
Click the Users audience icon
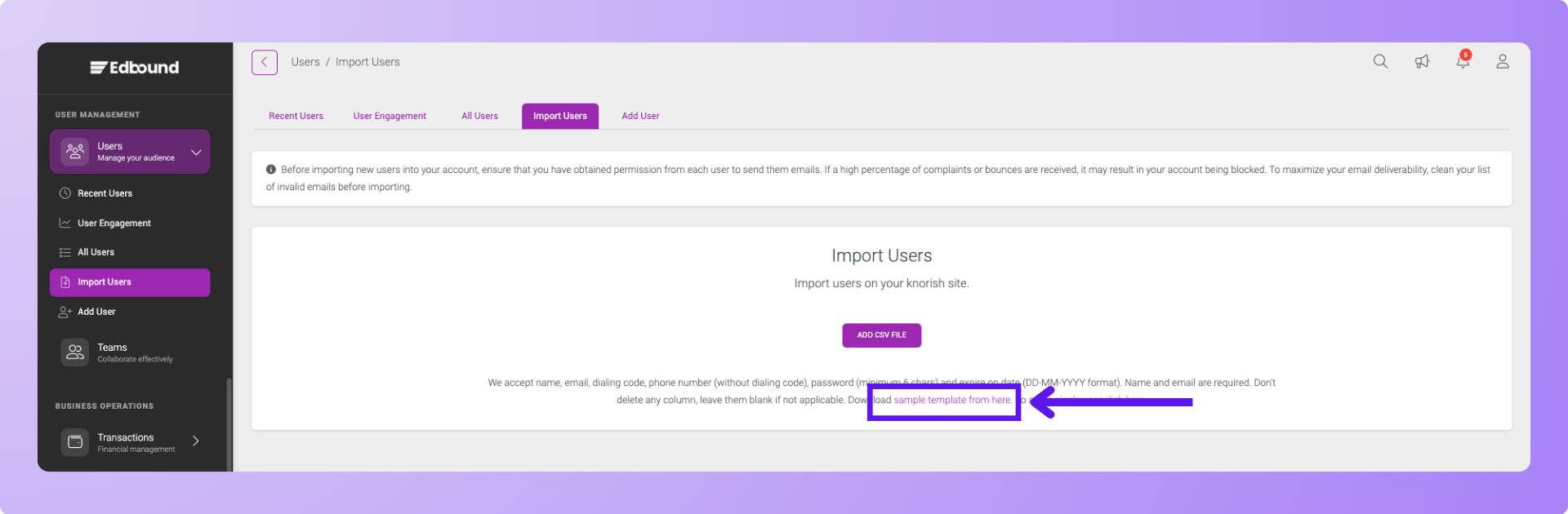(x=75, y=151)
